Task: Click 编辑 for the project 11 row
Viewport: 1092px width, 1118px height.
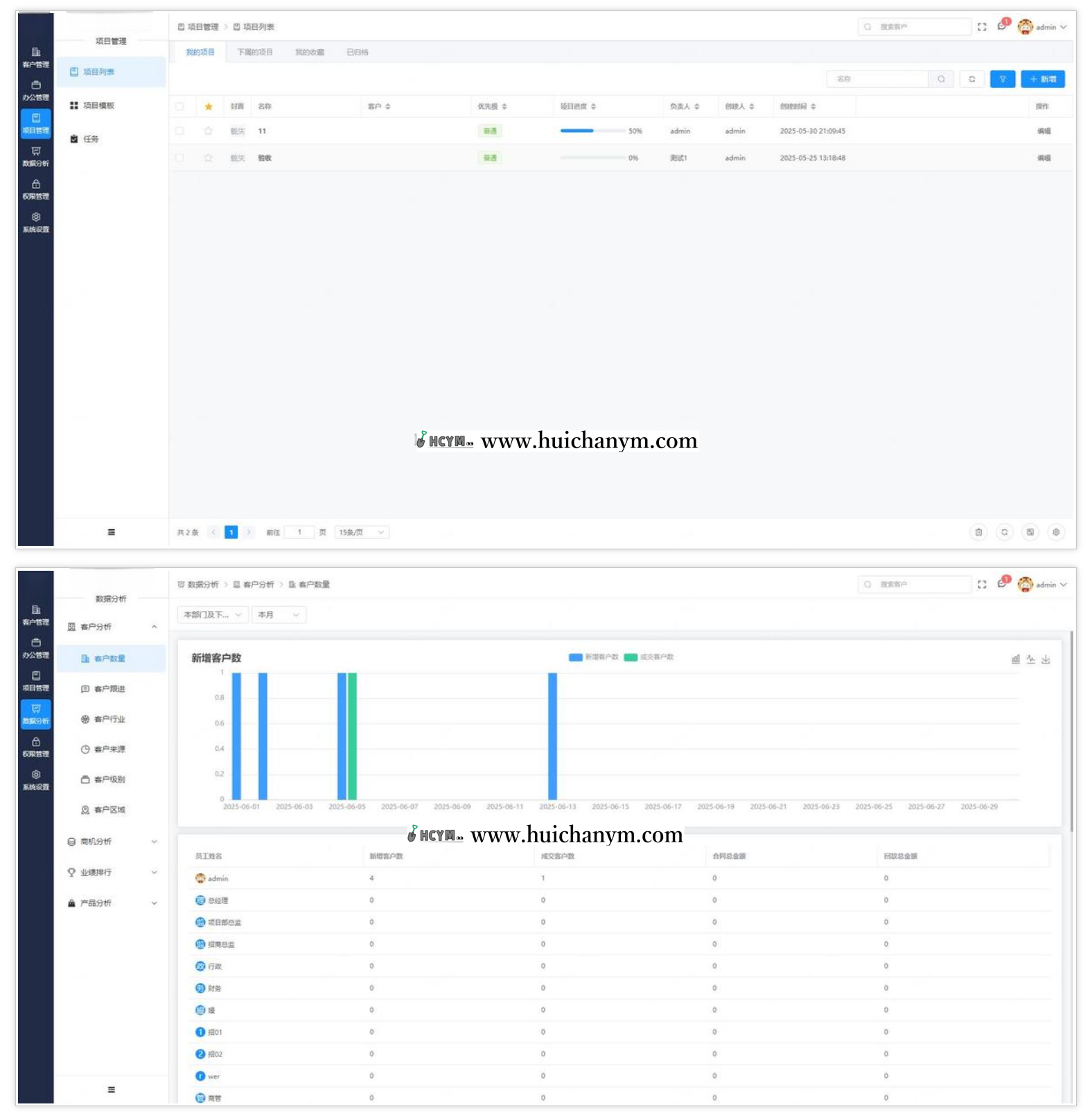Action: tap(1043, 131)
